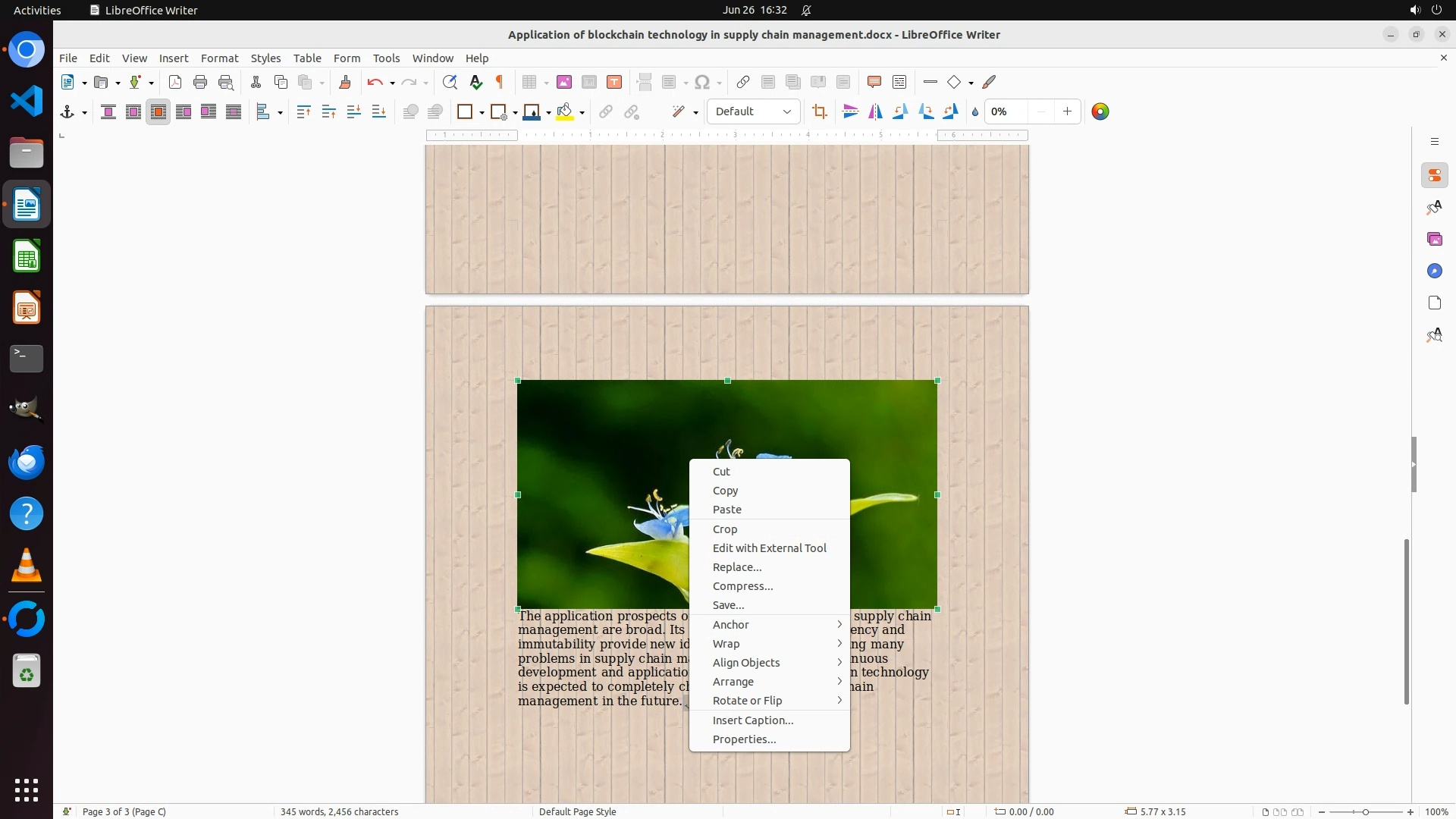This screenshot has width=1456, height=819.
Task: Increase transparency with plus button
Action: pos(1067,112)
